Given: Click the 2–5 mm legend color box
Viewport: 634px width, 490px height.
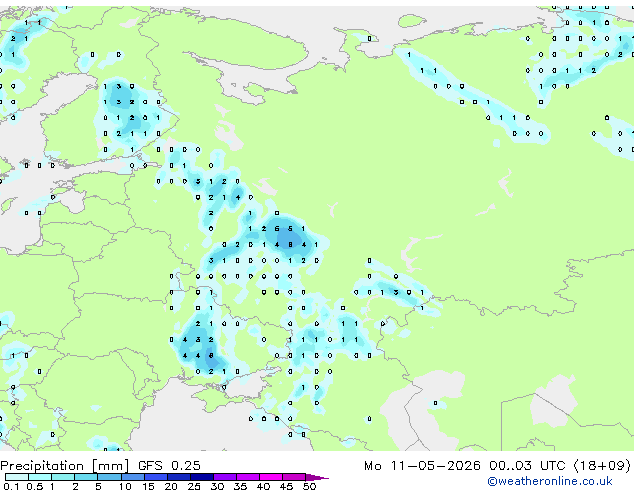Looking at the screenshot, I should (86, 477).
